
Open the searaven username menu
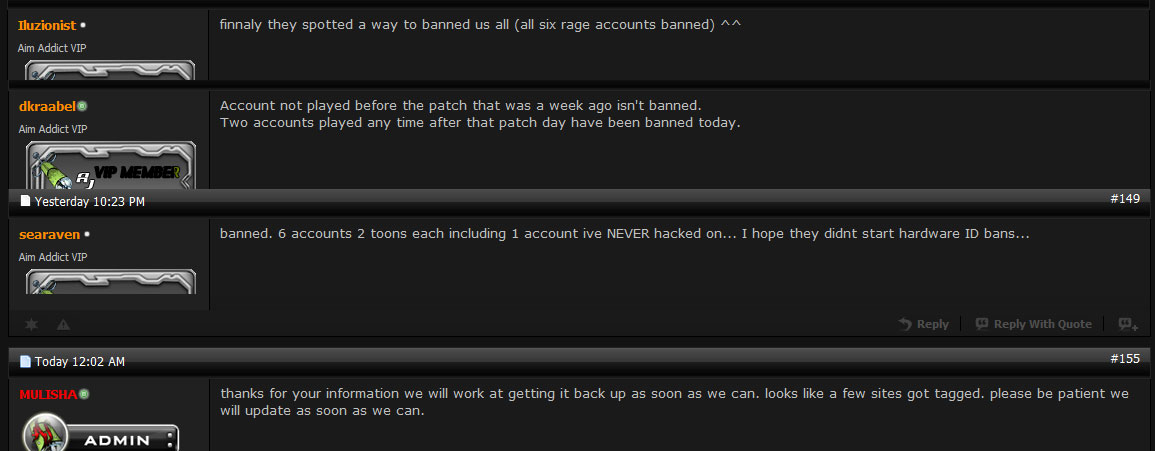point(49,235)
